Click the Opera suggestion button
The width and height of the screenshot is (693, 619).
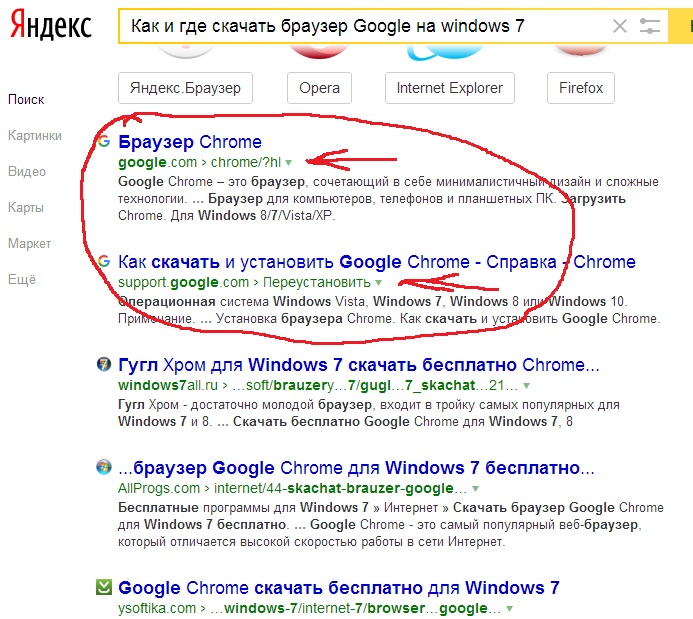click(319, 88)
